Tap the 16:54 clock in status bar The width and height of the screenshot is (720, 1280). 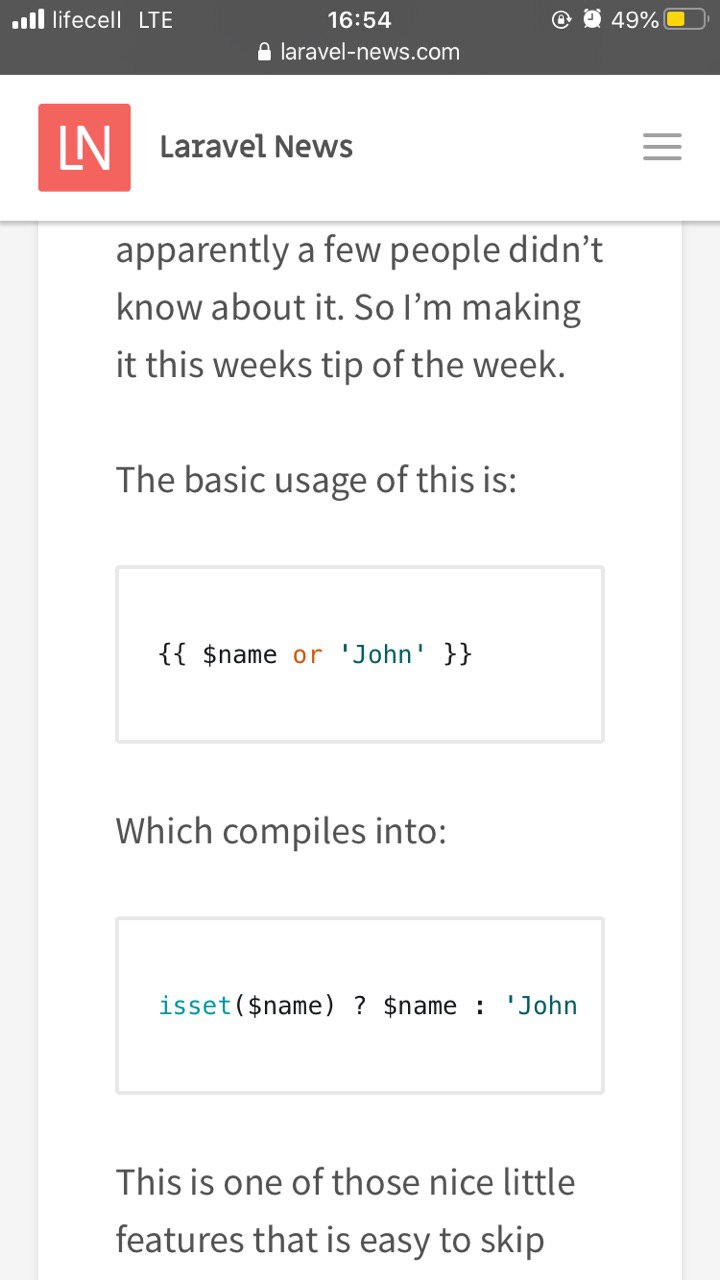pos(359,19)
